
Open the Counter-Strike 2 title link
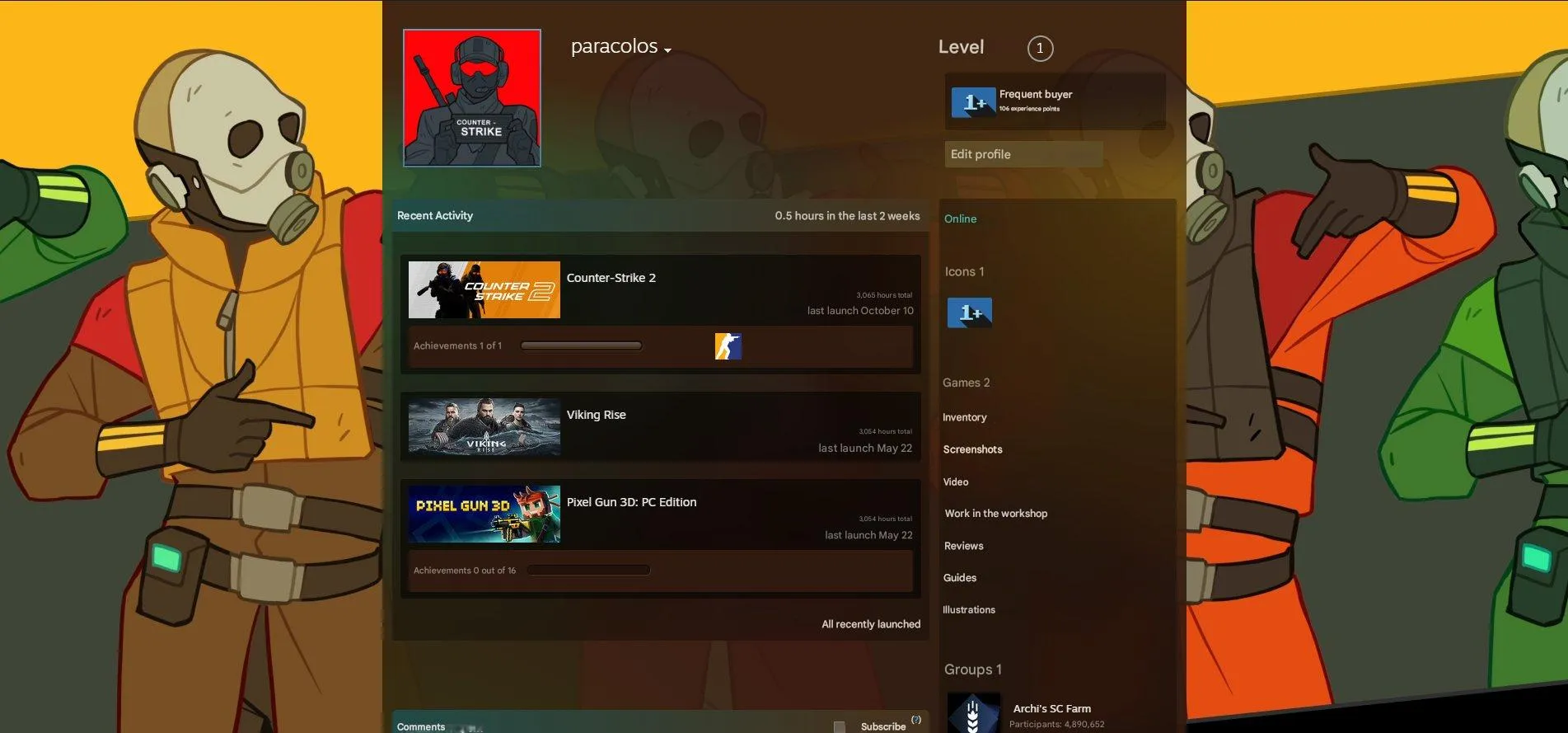tap(611, 278)
